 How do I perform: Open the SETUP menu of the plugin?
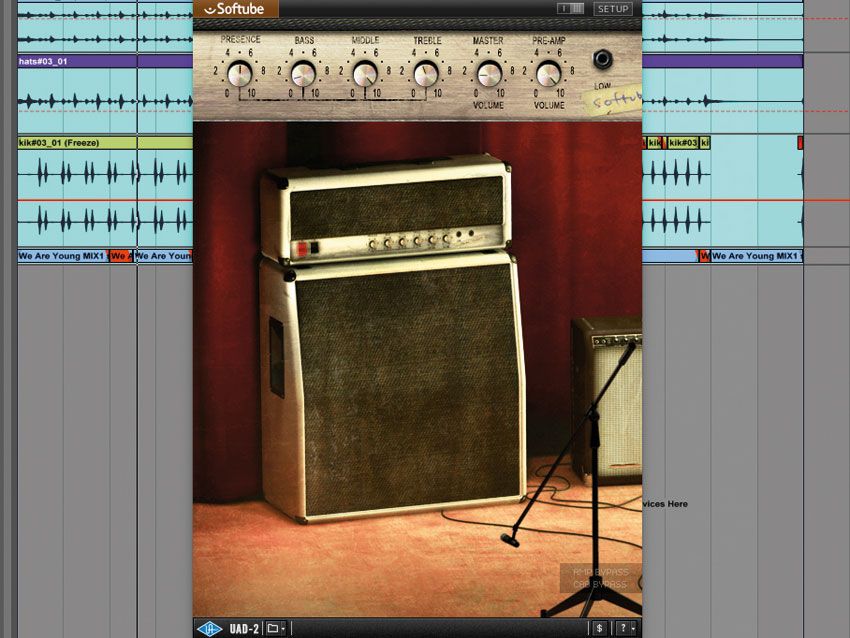(x=612, y=8)
